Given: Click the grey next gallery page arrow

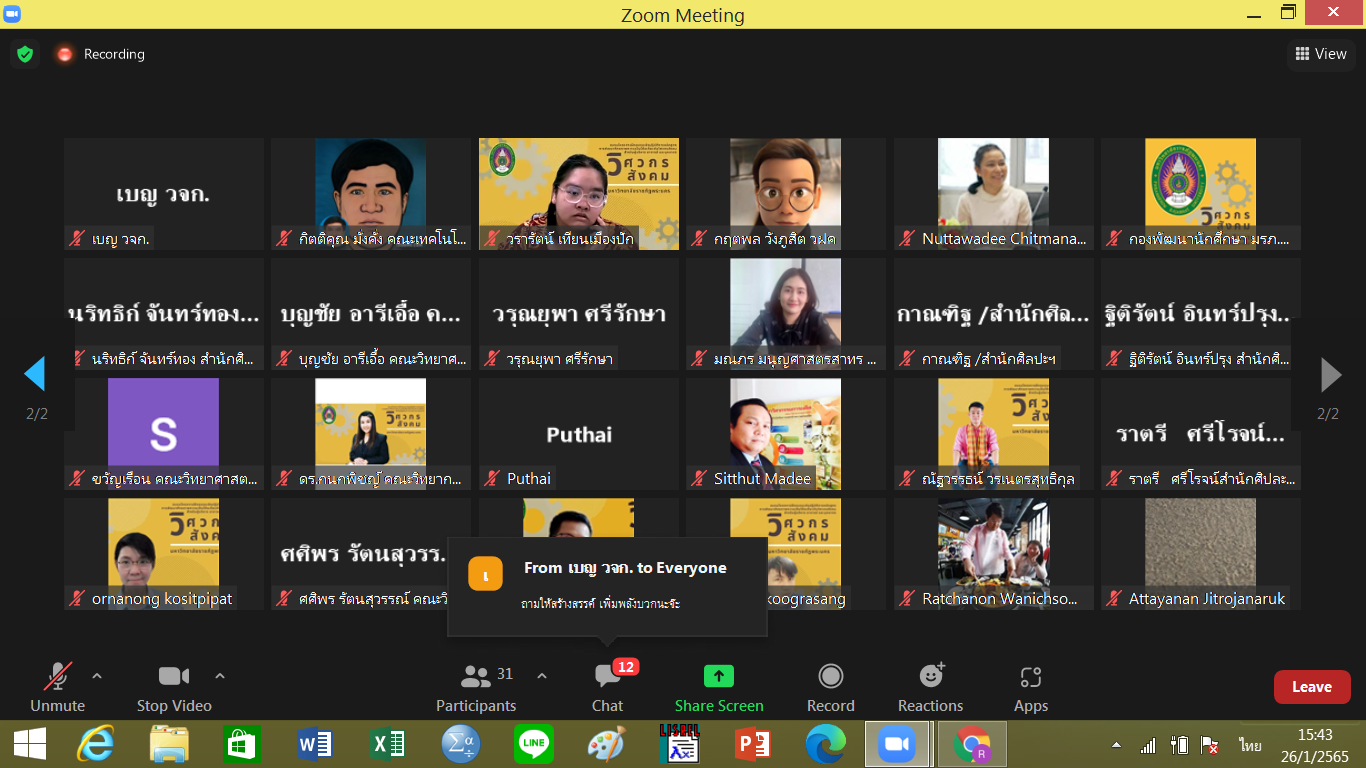Looking at the screenshot, I should [x=1331, y=374].
